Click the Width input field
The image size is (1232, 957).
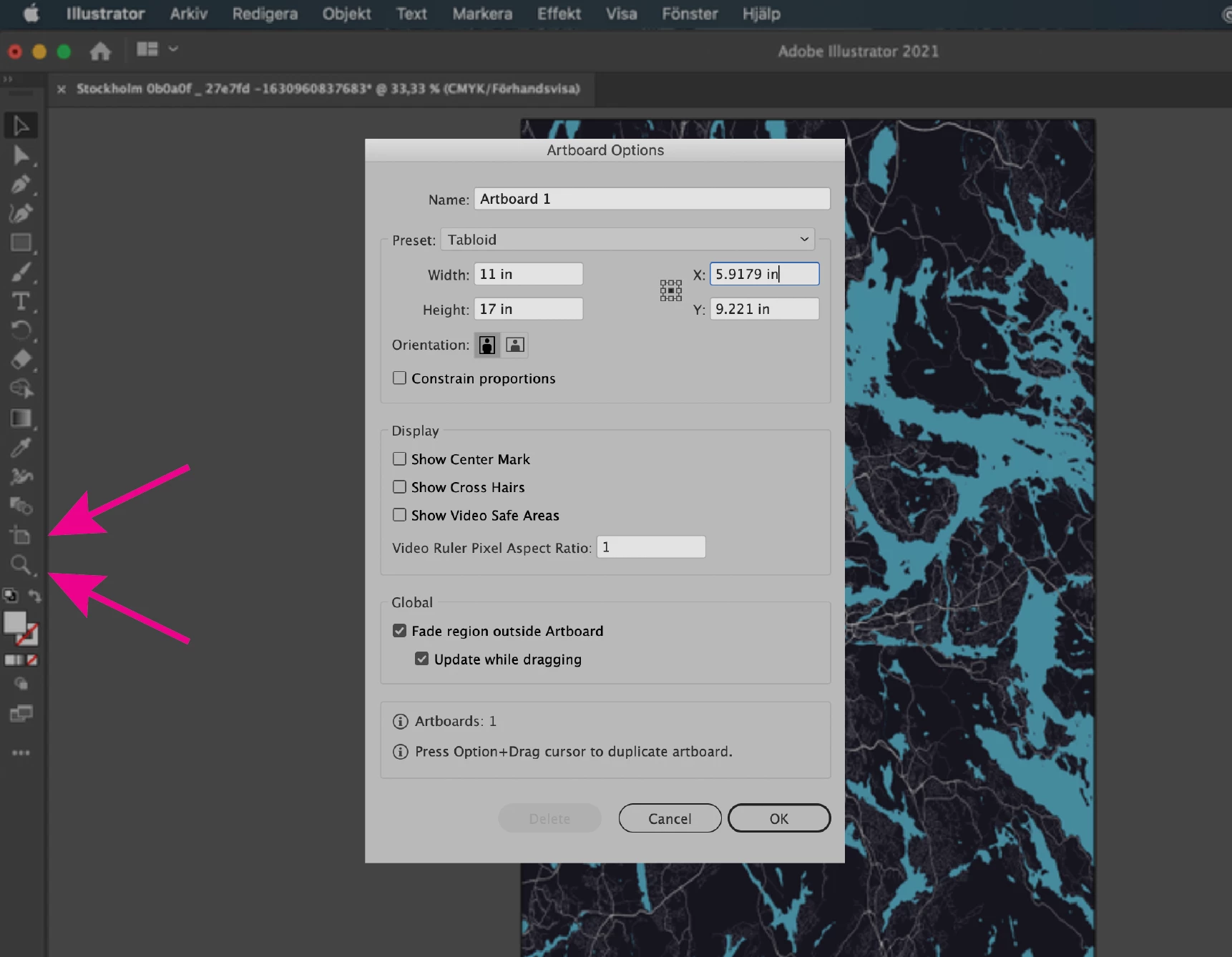[528, 274]
